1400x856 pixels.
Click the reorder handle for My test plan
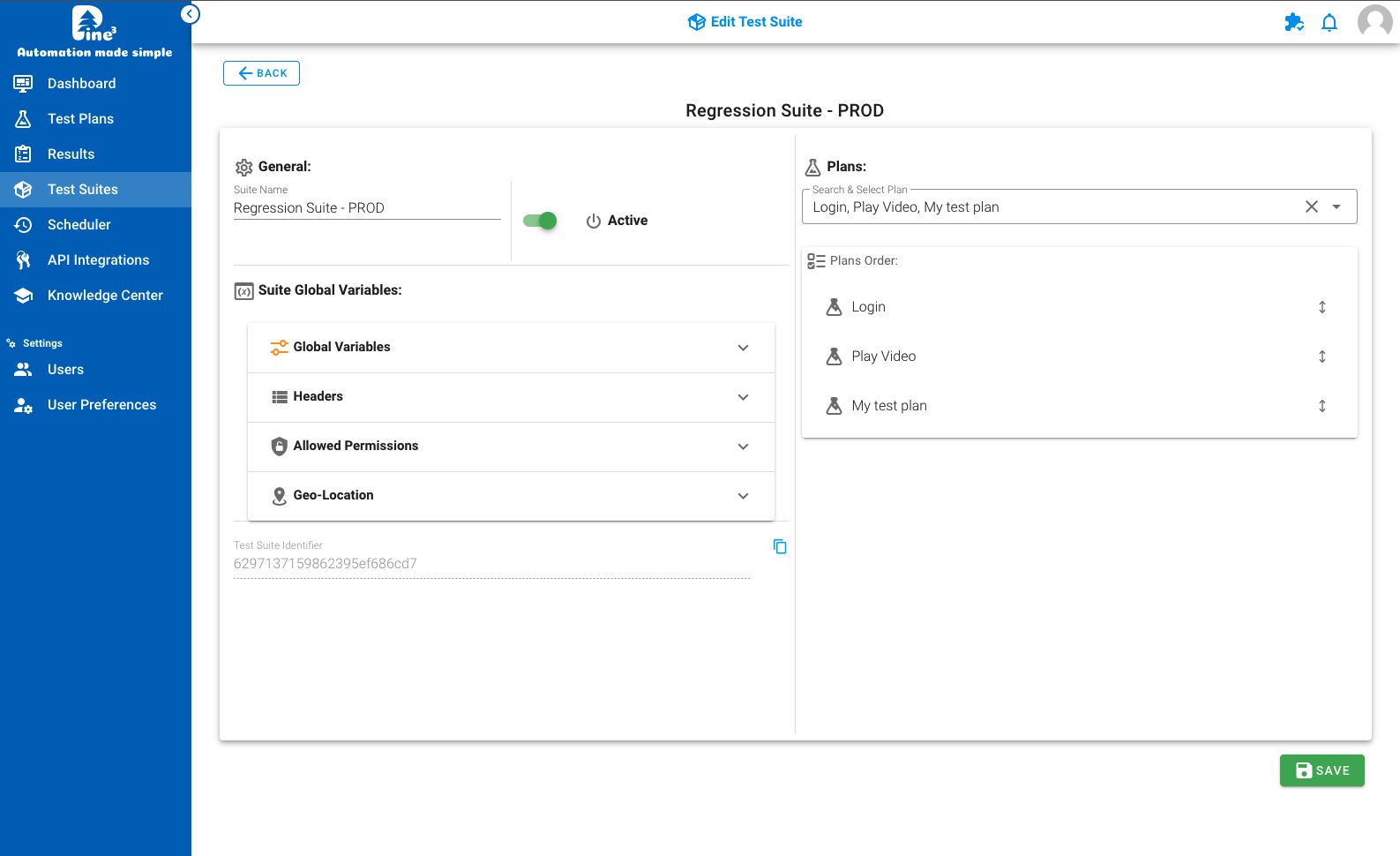tap(1321, 406)
